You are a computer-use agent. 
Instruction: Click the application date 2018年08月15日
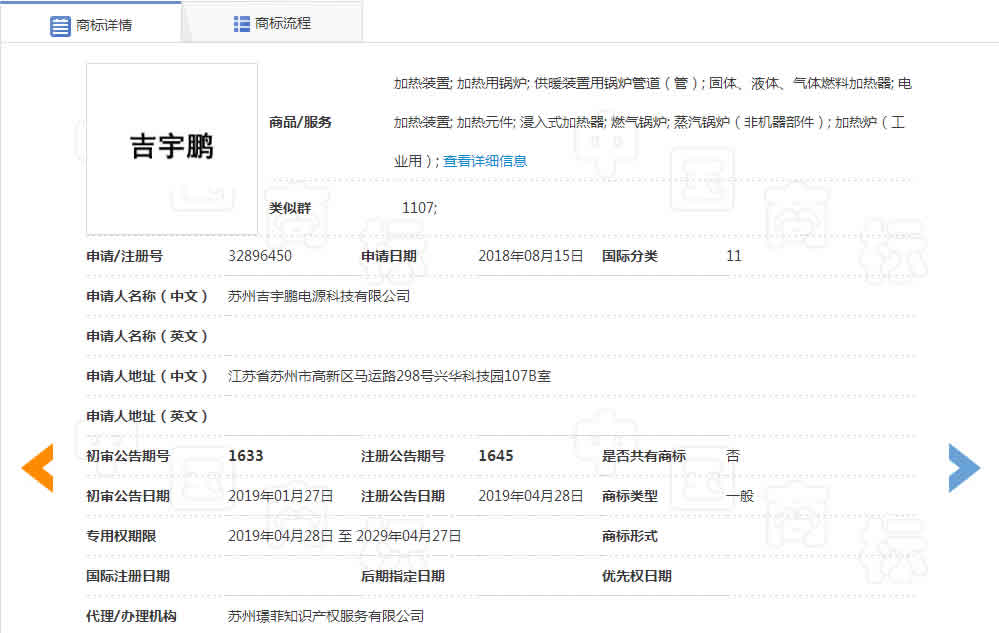pos(530,256)
